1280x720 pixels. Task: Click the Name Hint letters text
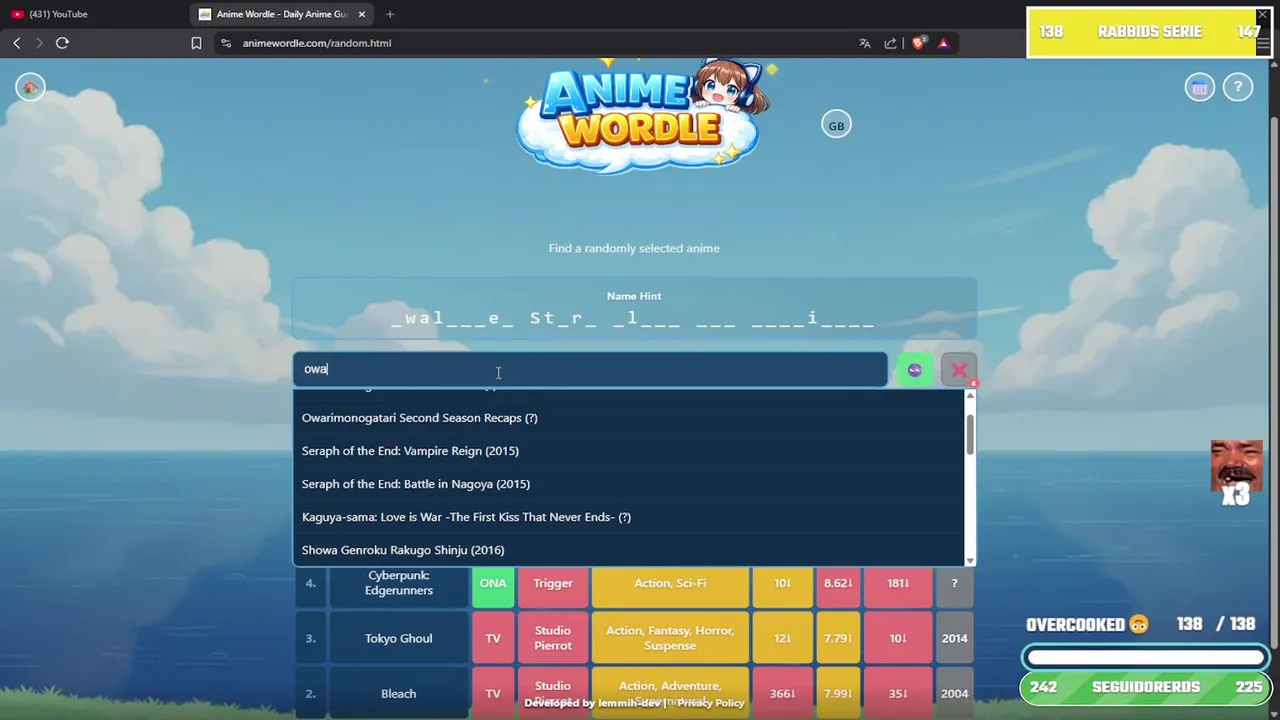pos(634,318)
